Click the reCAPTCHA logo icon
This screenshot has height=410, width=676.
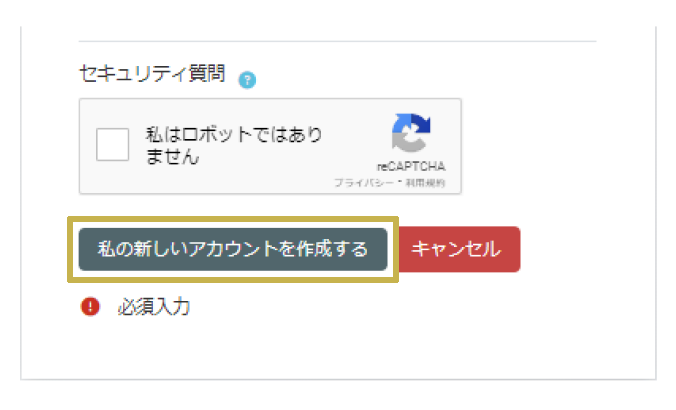[x=411, y=133]
